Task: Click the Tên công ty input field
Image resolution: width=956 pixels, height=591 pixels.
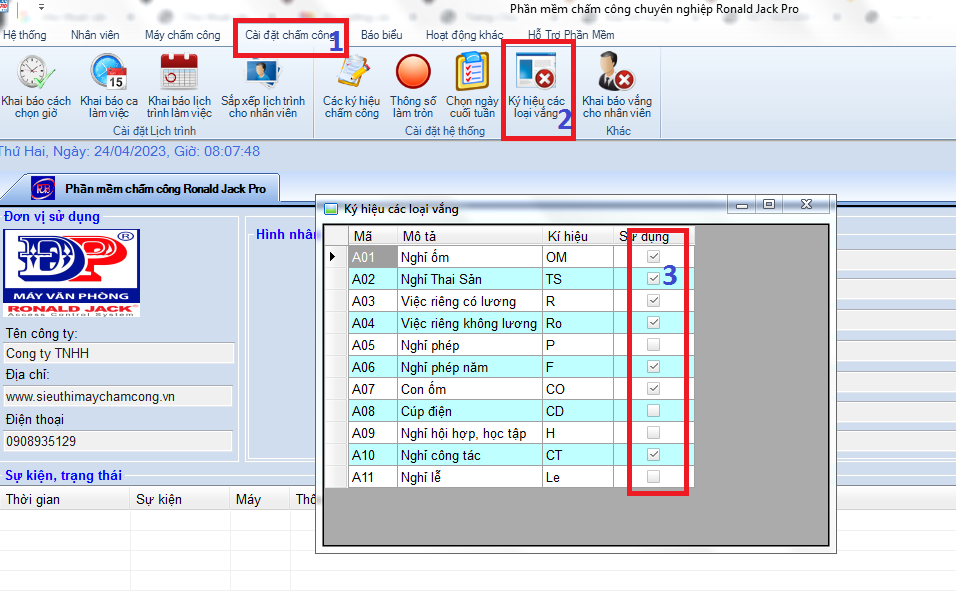Action: click(118, 353)
